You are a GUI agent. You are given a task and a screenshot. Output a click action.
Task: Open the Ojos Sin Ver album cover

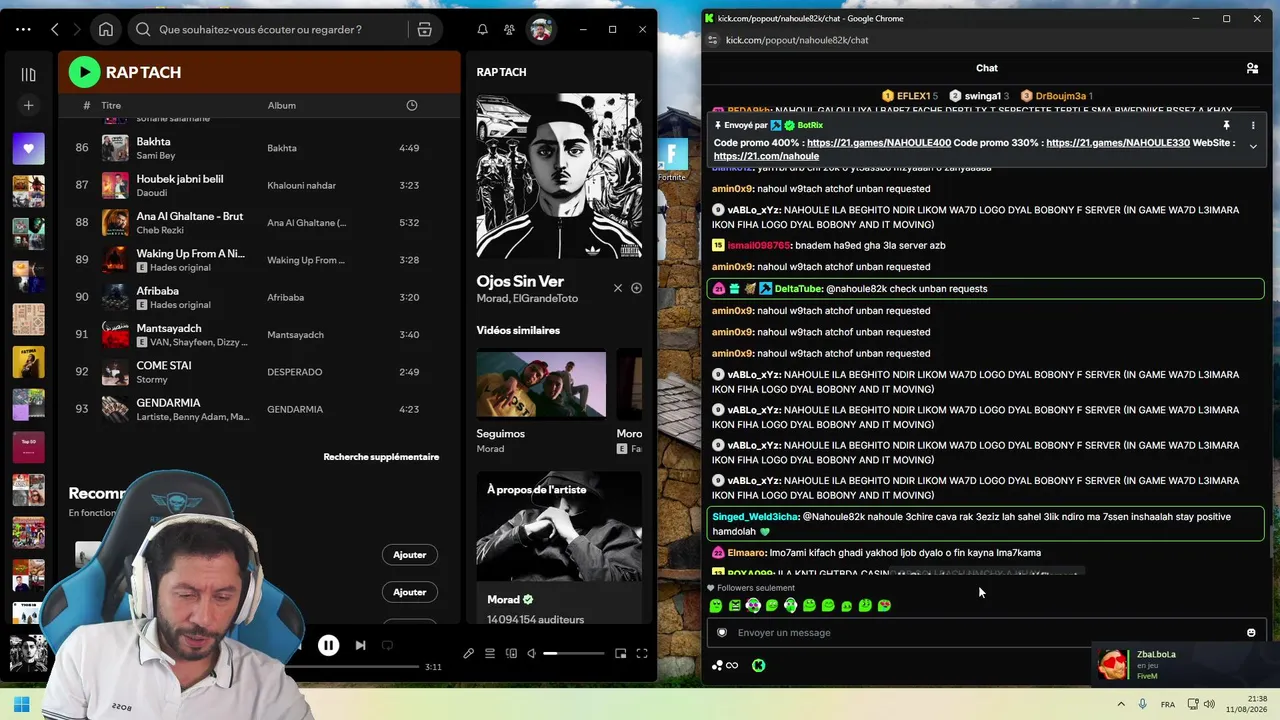[x=559, y=176]
